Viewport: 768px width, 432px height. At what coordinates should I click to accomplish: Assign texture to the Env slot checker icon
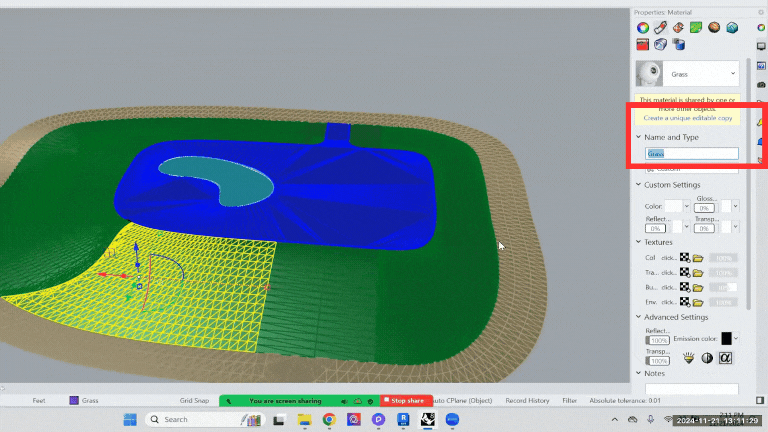pos(684,302)
